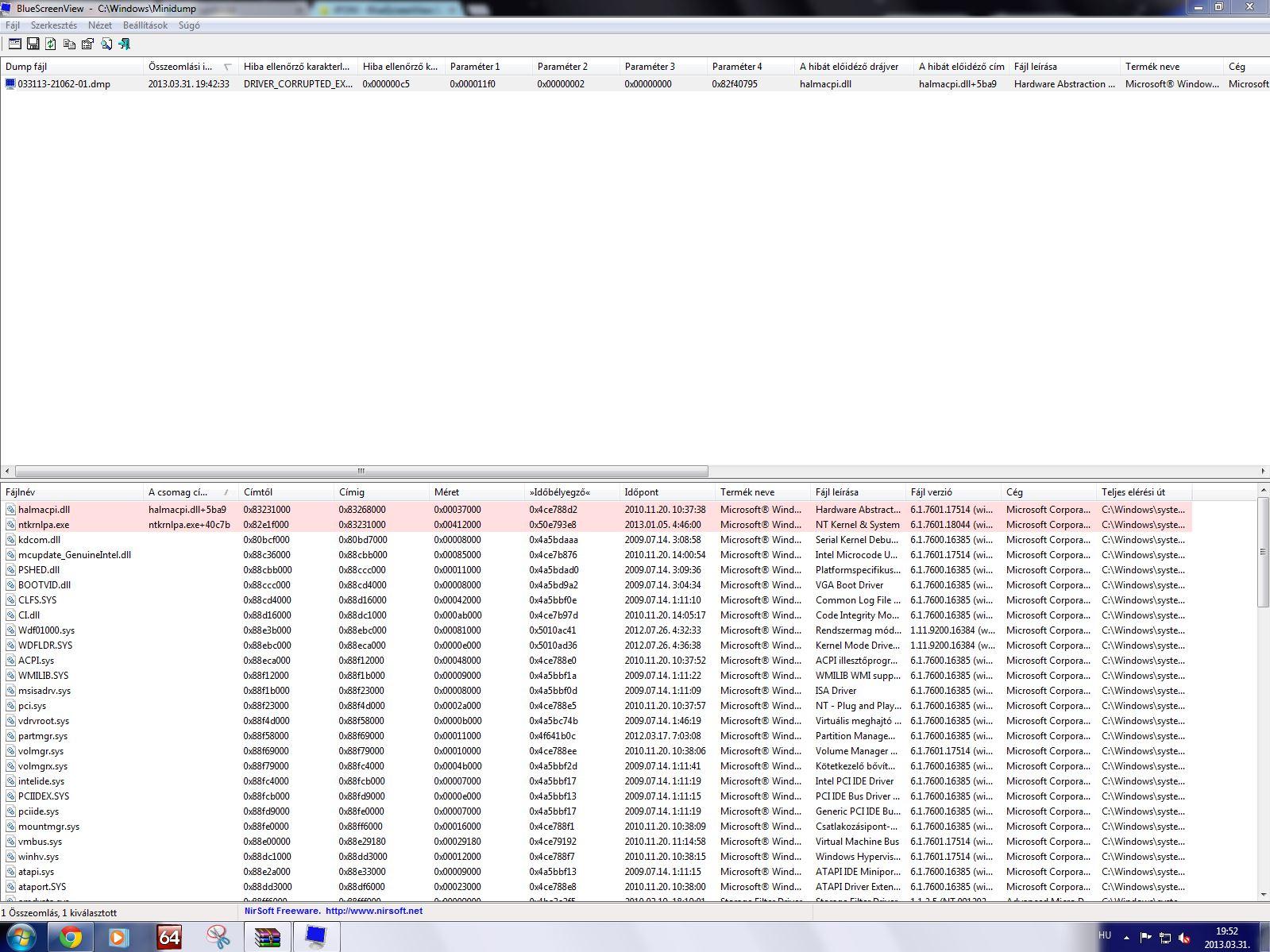Open the Súgó menu

coord(189,25)
